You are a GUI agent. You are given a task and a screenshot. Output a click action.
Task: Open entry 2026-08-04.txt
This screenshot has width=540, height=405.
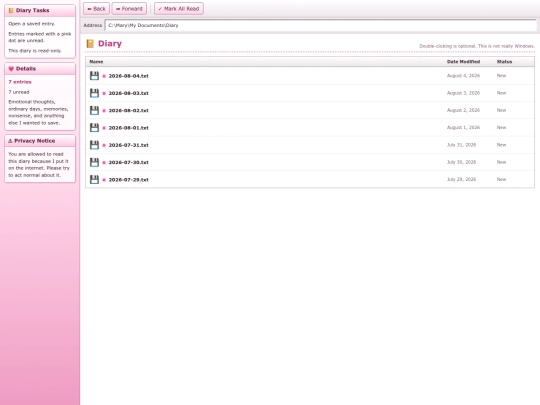click(310, 76)
